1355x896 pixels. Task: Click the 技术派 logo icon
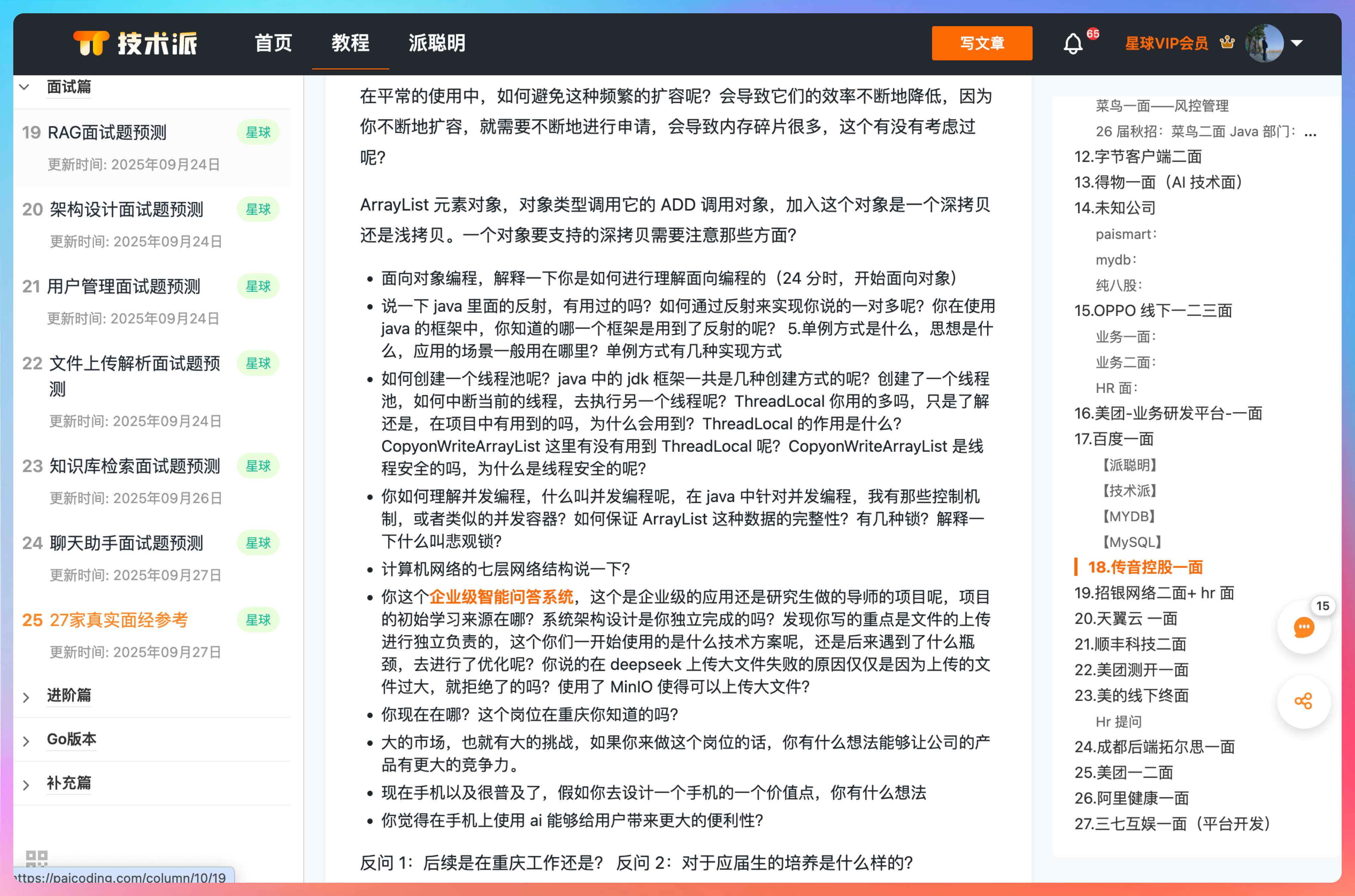[91, 43]
